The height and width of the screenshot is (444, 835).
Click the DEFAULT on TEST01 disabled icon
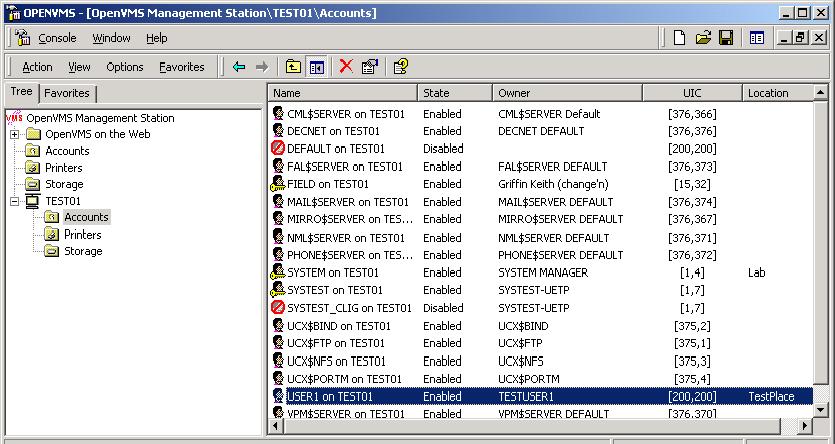pyautogui.click(x=277, y=149)
